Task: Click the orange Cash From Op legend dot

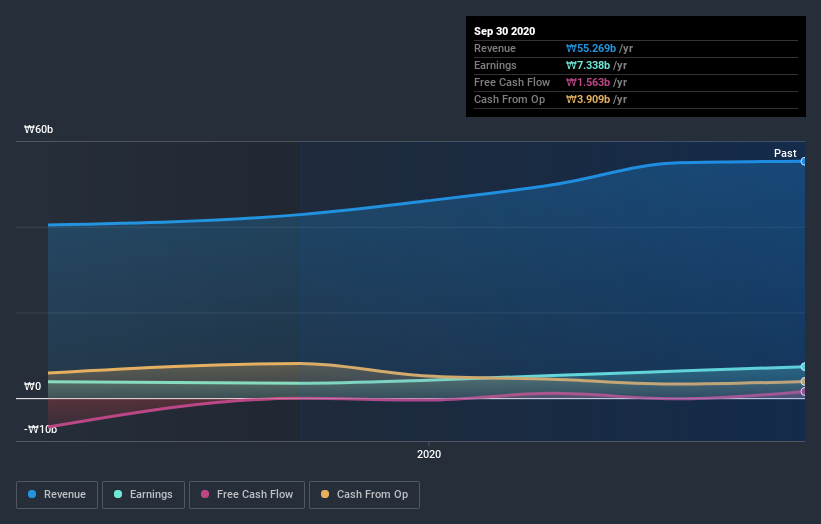Action: (x=325, y=494)
